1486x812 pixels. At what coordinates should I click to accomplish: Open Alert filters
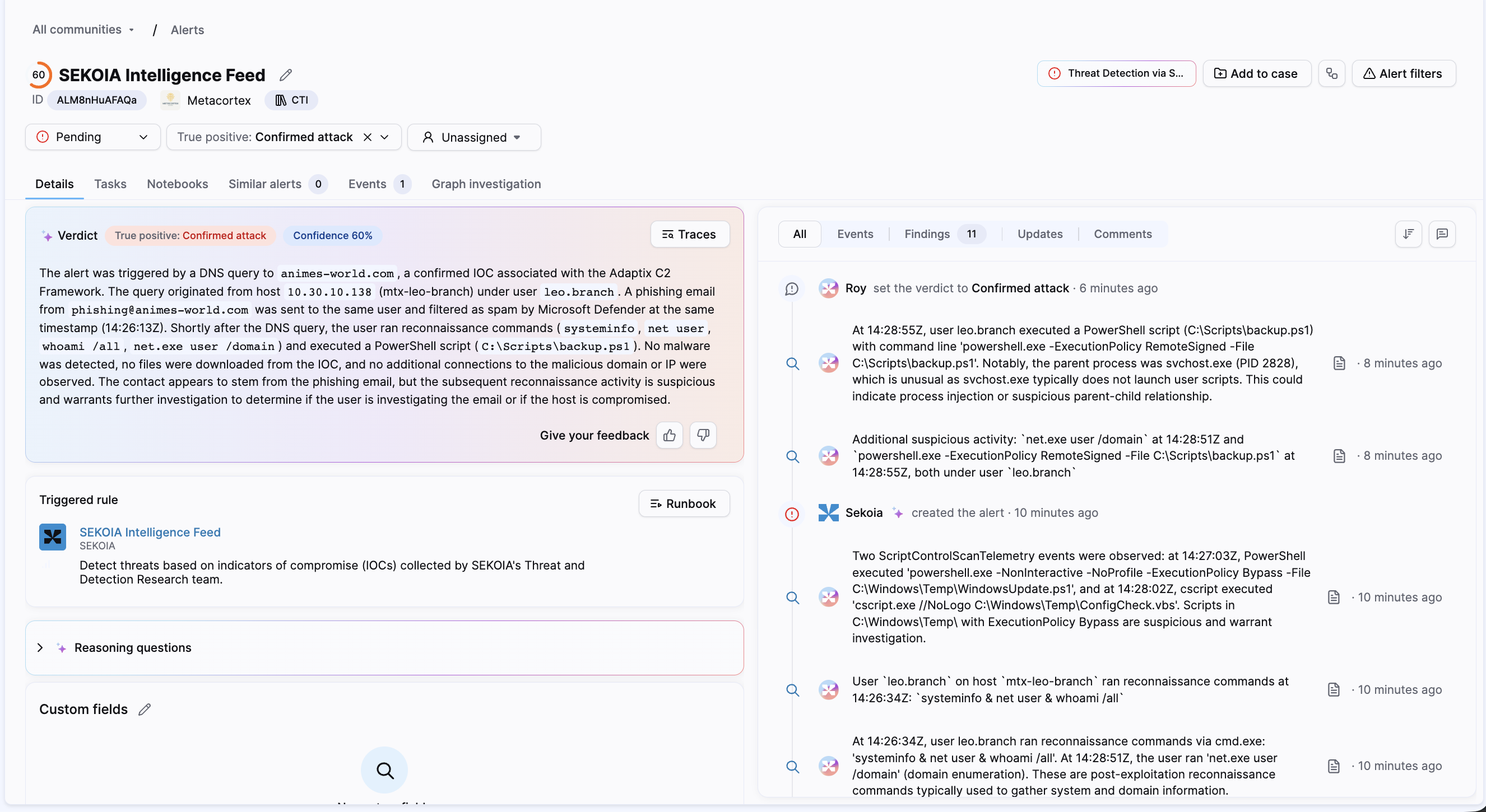1403,73
